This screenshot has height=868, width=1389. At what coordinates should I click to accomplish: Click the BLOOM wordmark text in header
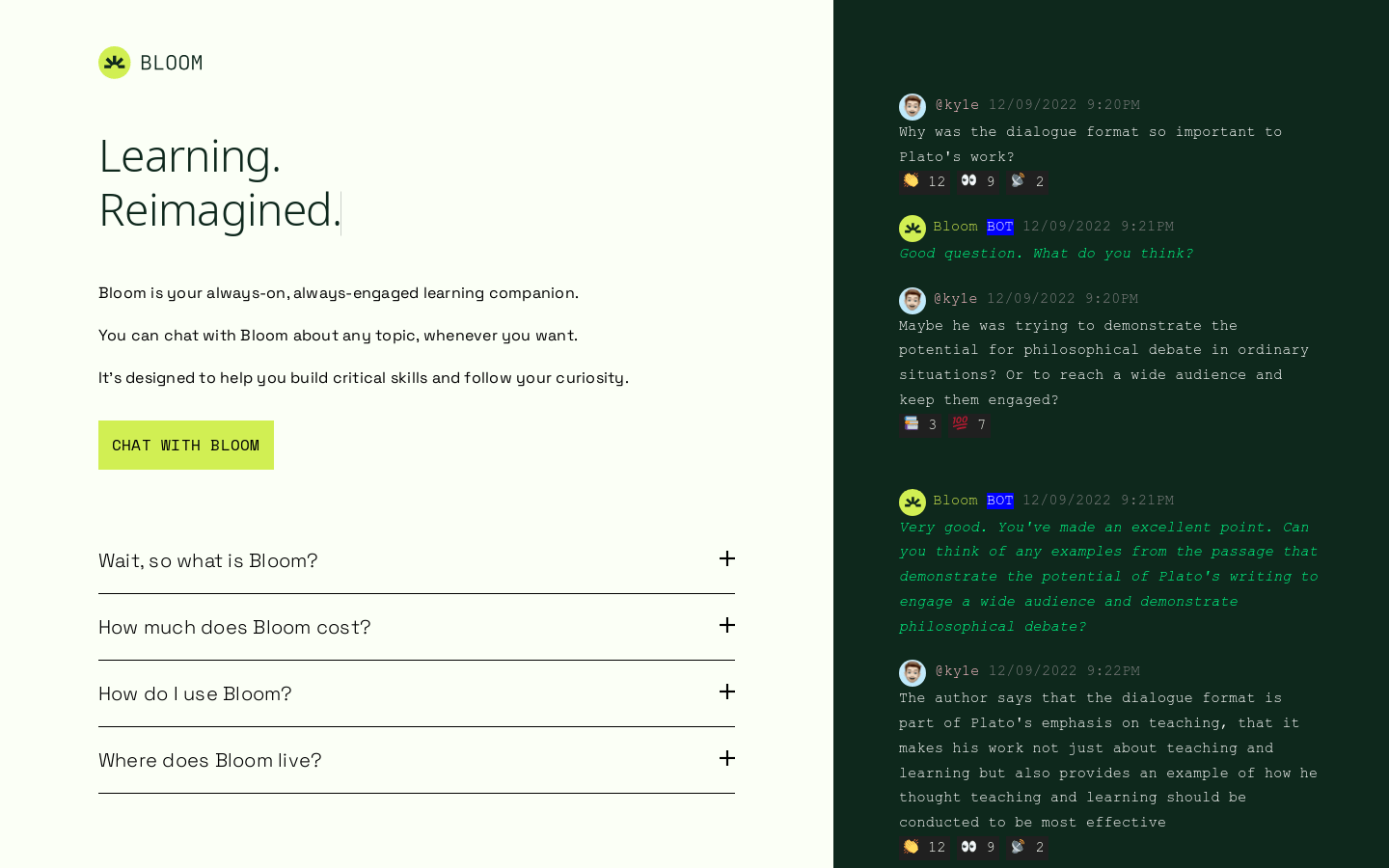(172, 63)
